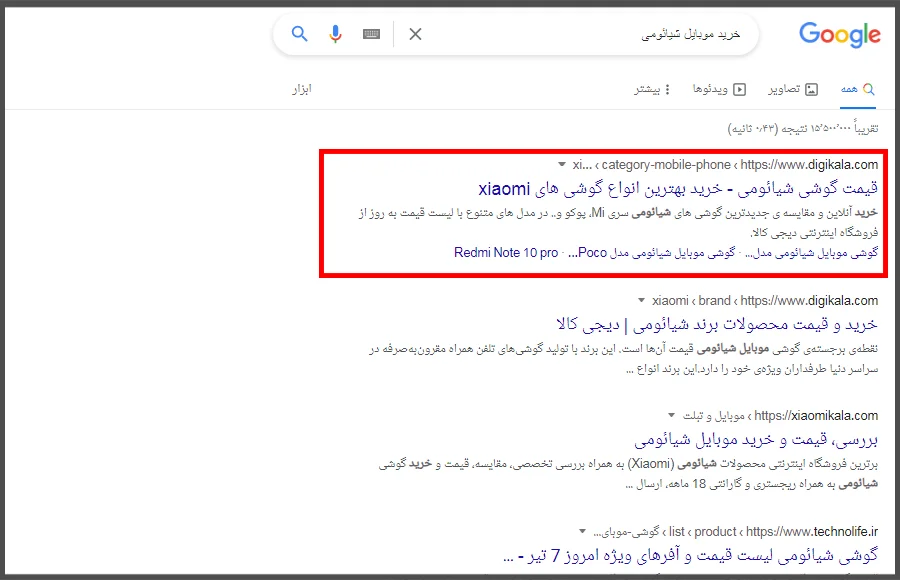This screenshot has height=580, width=900.
Task: Click the play icon beside ویدئوها tab
Action: pos(738,89)
